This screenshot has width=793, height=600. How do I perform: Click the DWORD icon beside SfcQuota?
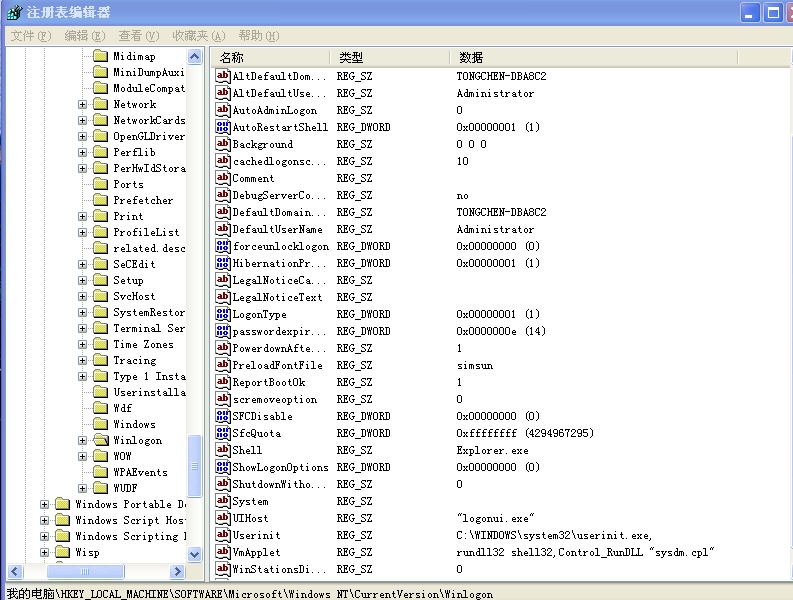coord(223,433)
